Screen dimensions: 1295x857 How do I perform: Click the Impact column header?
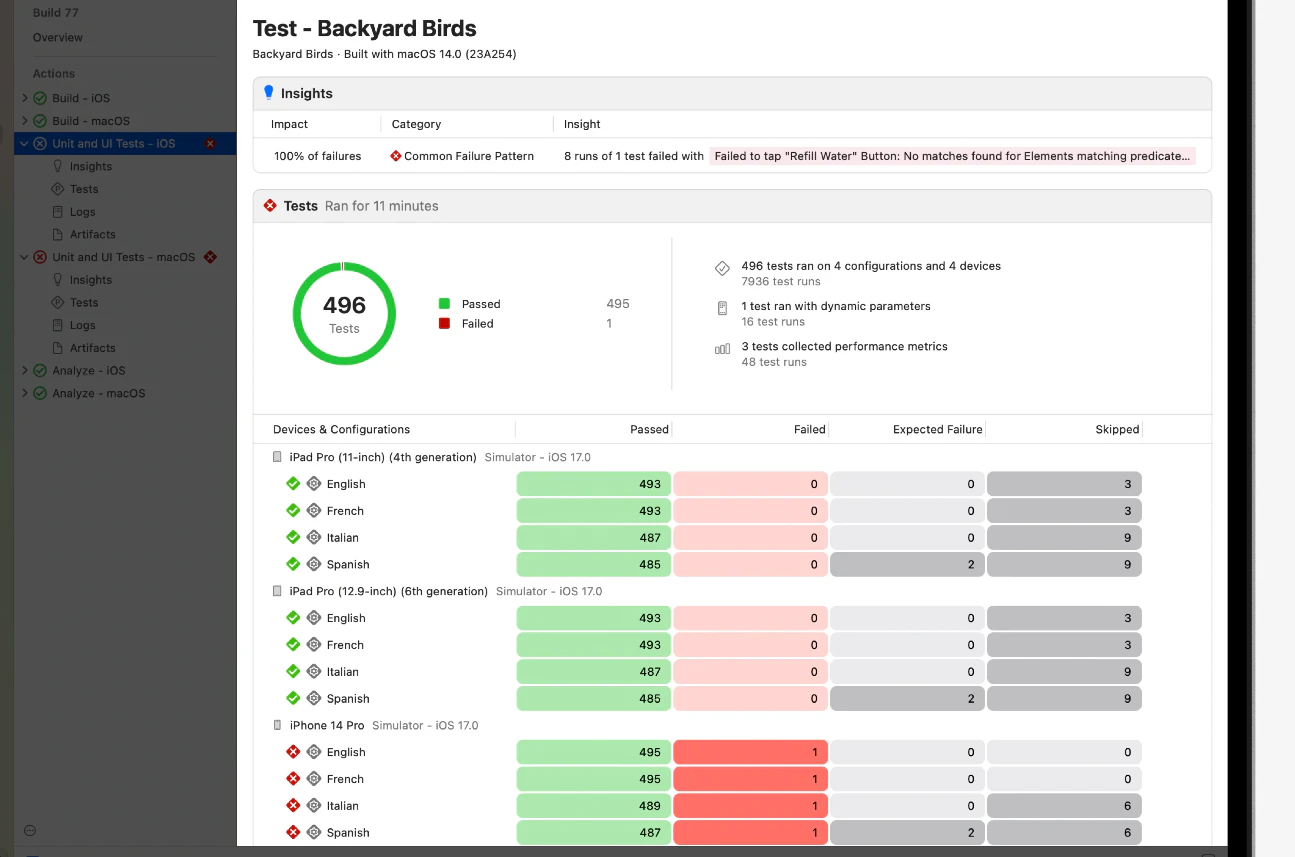pos(289,124)
